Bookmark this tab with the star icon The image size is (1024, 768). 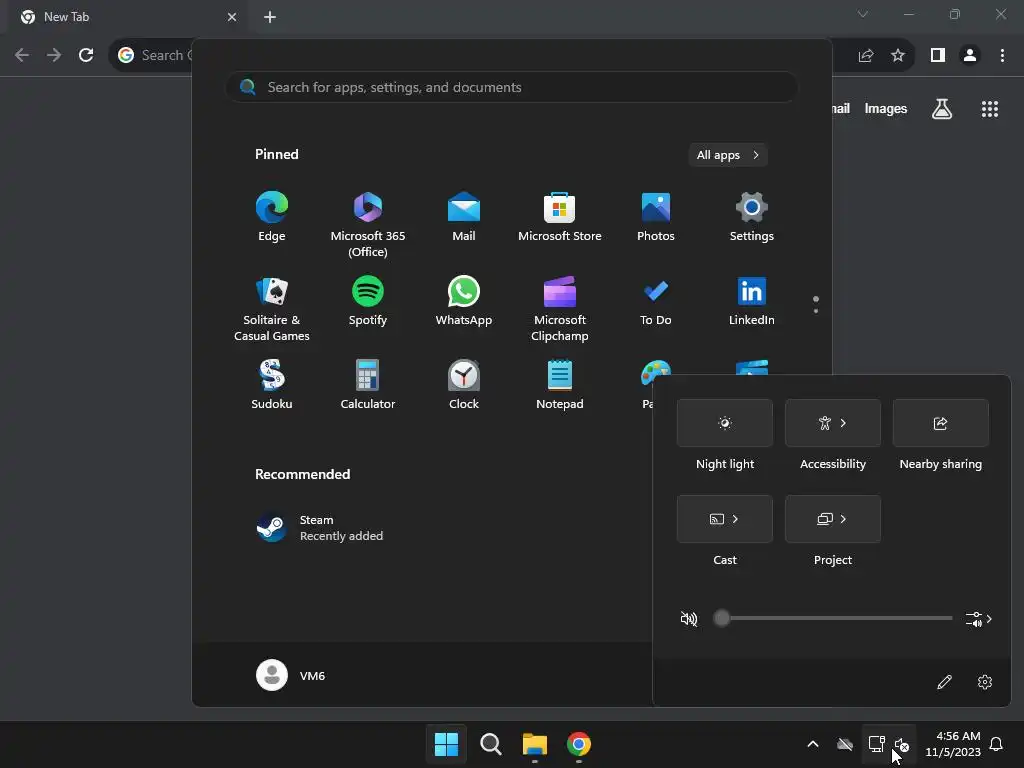(x=898, y=56)
